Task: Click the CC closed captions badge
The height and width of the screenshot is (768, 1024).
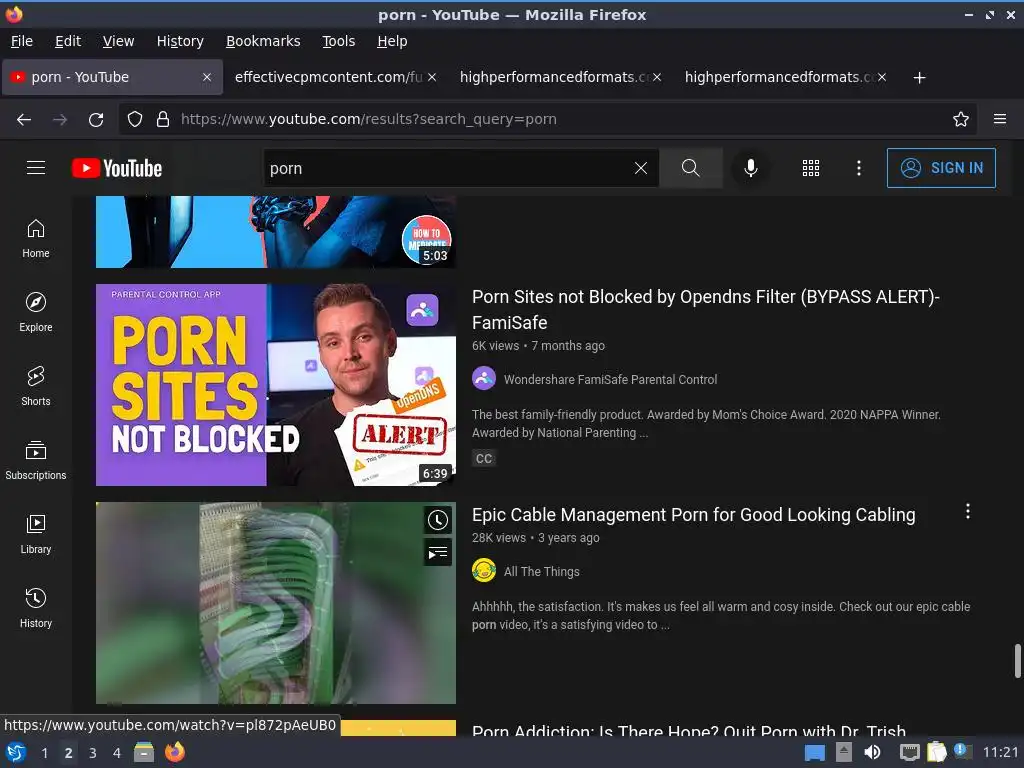Action: [x=484, y=458]
